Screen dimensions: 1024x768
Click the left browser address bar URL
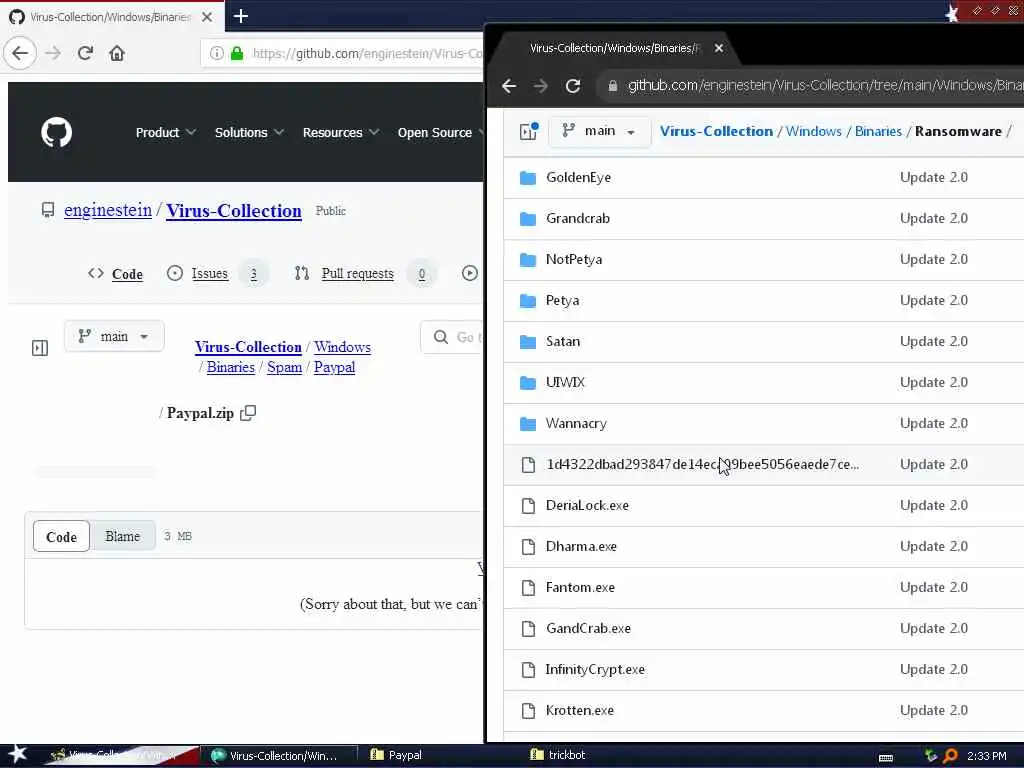click(367, 54)
